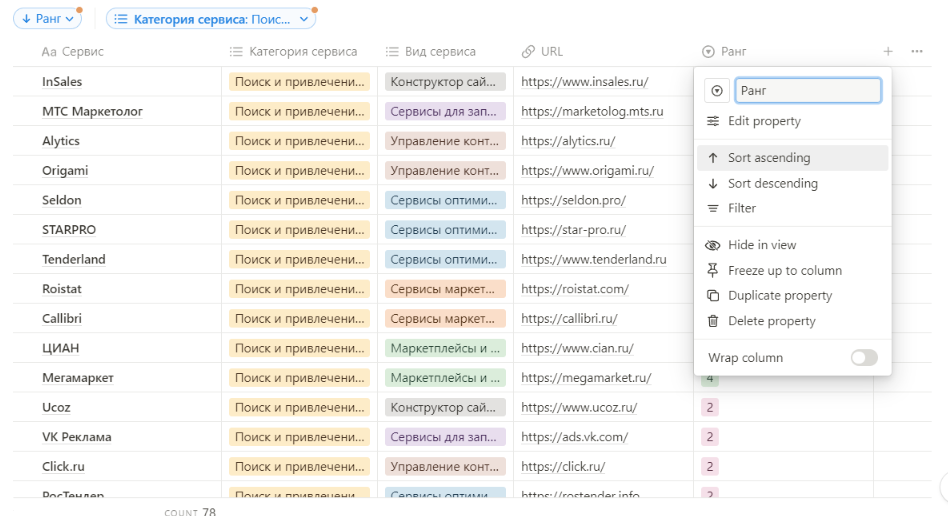Viewport: 948px width, 516px height.
Task: Open the https://www.origami.ru/ link
Action: [588, 171]
